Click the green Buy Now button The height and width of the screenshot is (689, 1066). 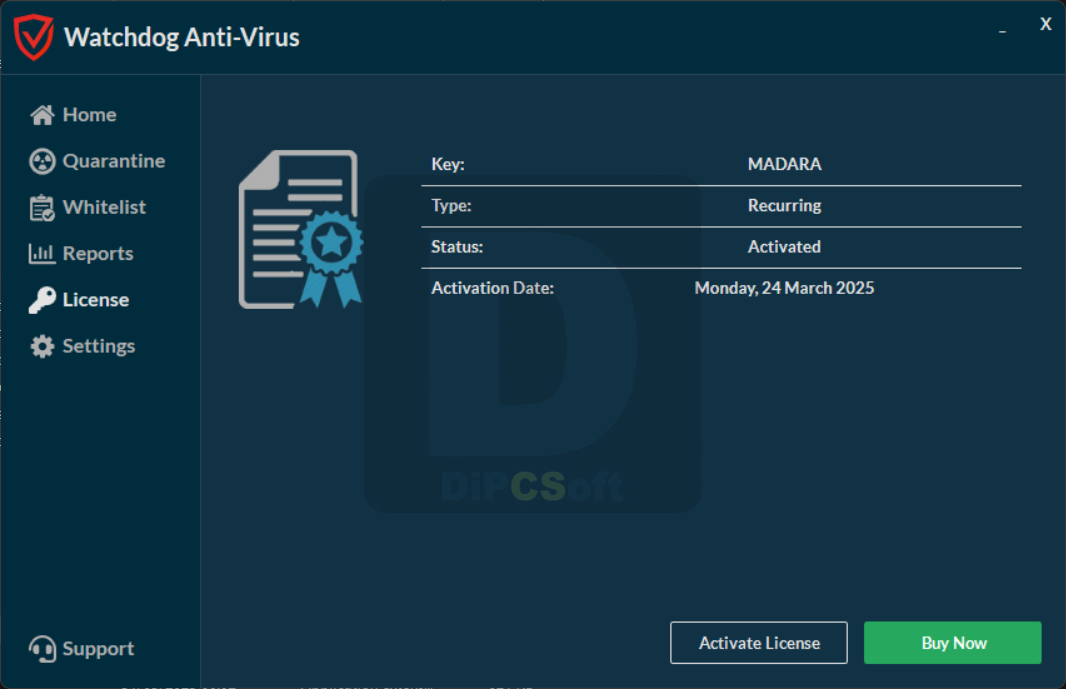click(x=952, y=643)
